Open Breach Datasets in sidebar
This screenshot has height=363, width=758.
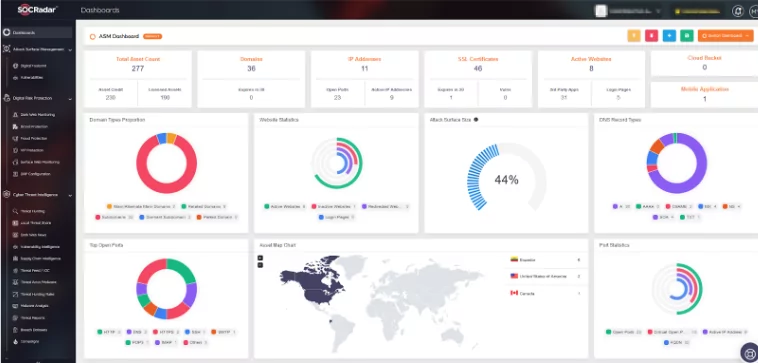pyautogui.click(x=30, y=330)
